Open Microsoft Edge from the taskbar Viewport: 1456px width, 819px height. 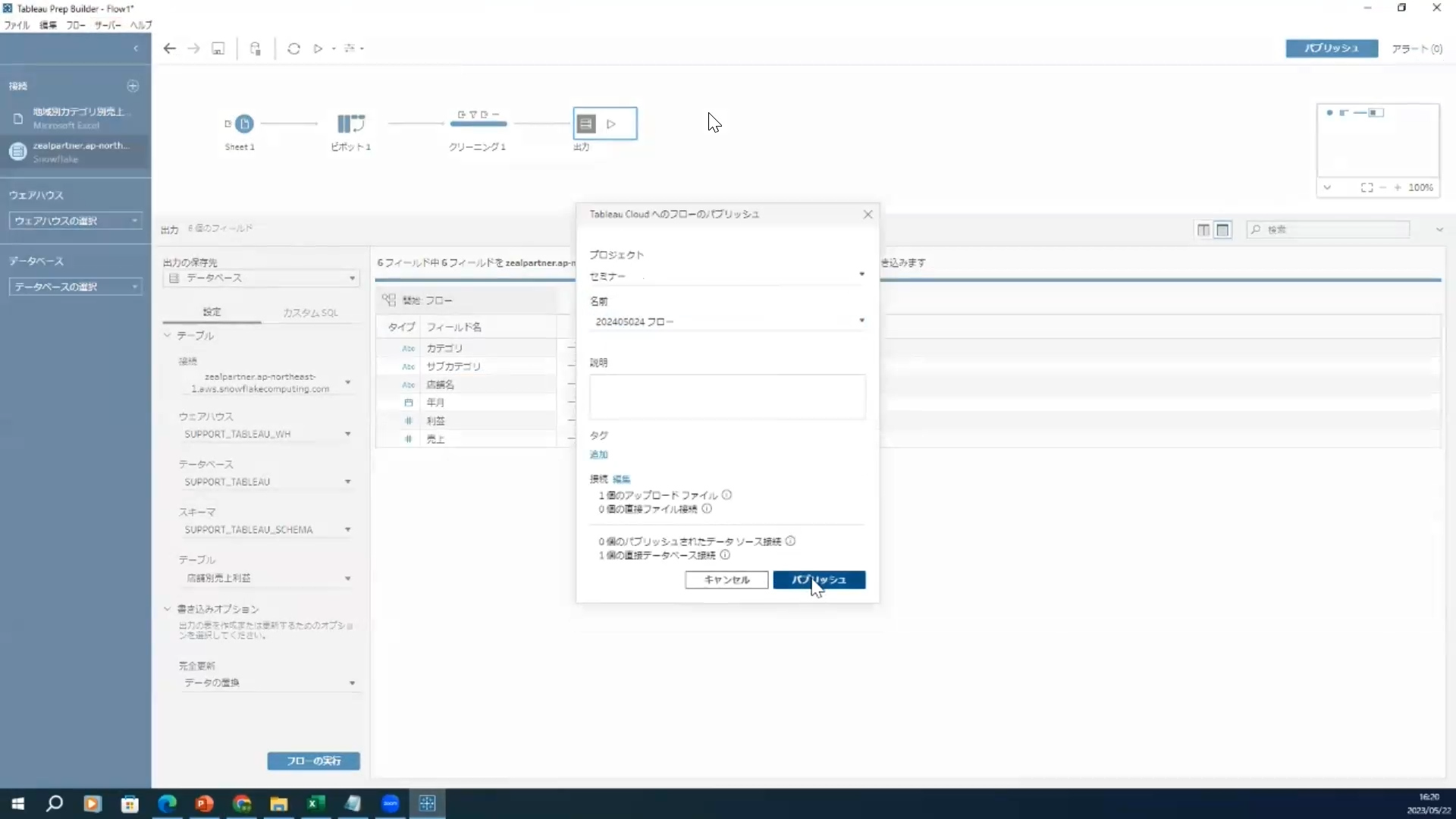coord(167,804)
